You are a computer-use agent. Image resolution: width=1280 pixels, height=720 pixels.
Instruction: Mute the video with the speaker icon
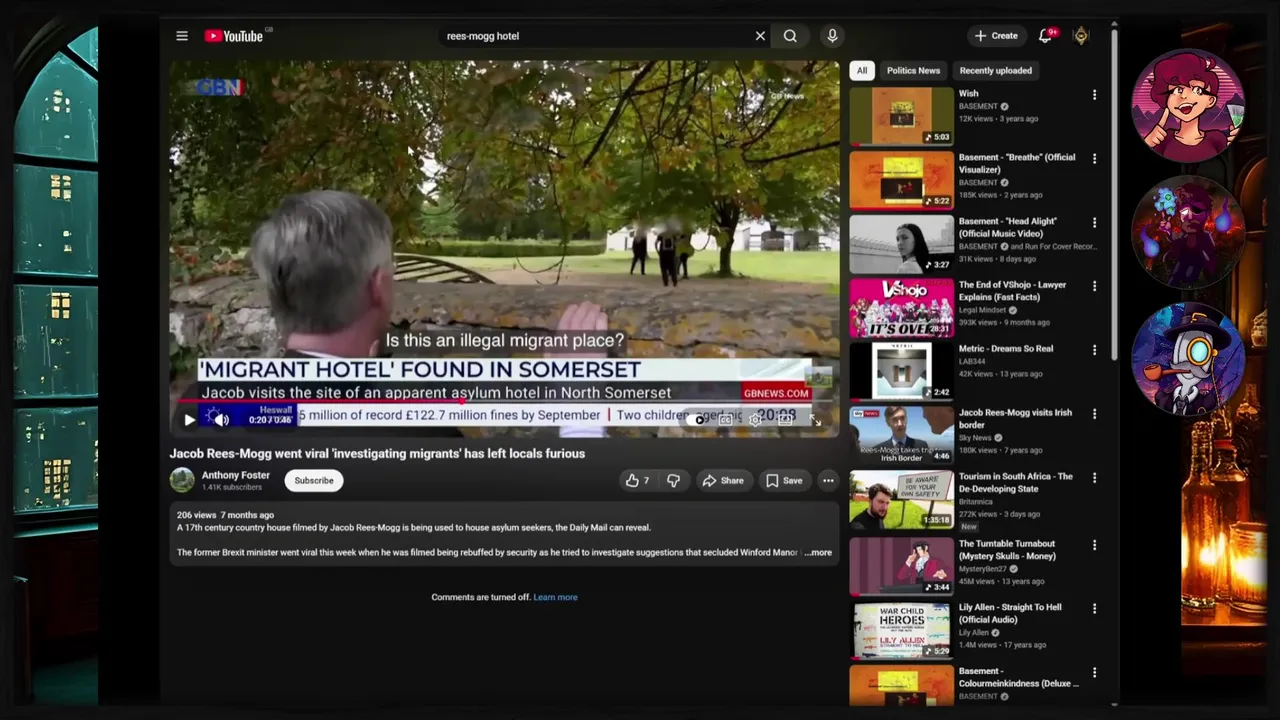pyautogui.click(x=221, y=420)
